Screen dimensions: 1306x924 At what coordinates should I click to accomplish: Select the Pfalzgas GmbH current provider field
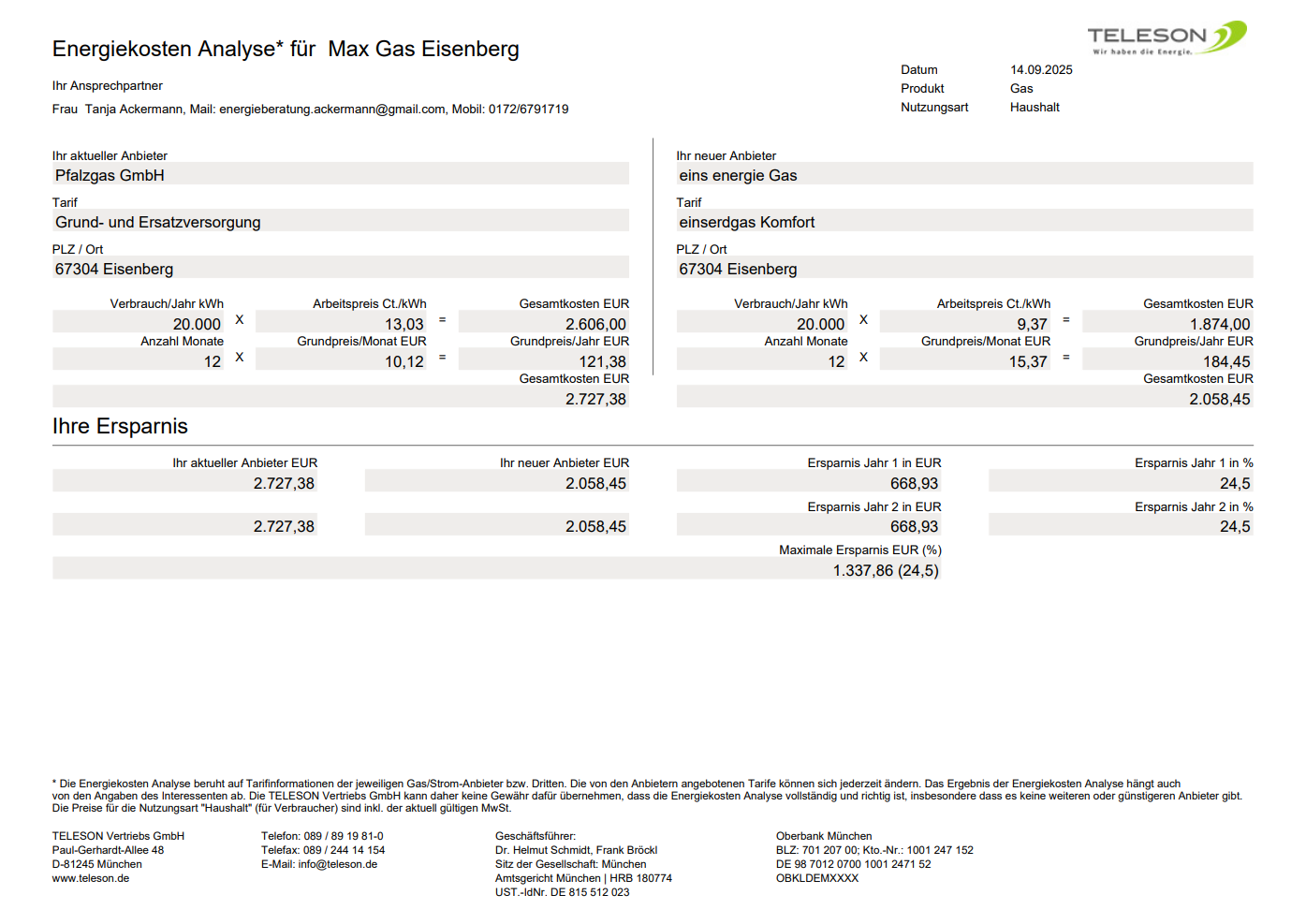coord(340,175)
